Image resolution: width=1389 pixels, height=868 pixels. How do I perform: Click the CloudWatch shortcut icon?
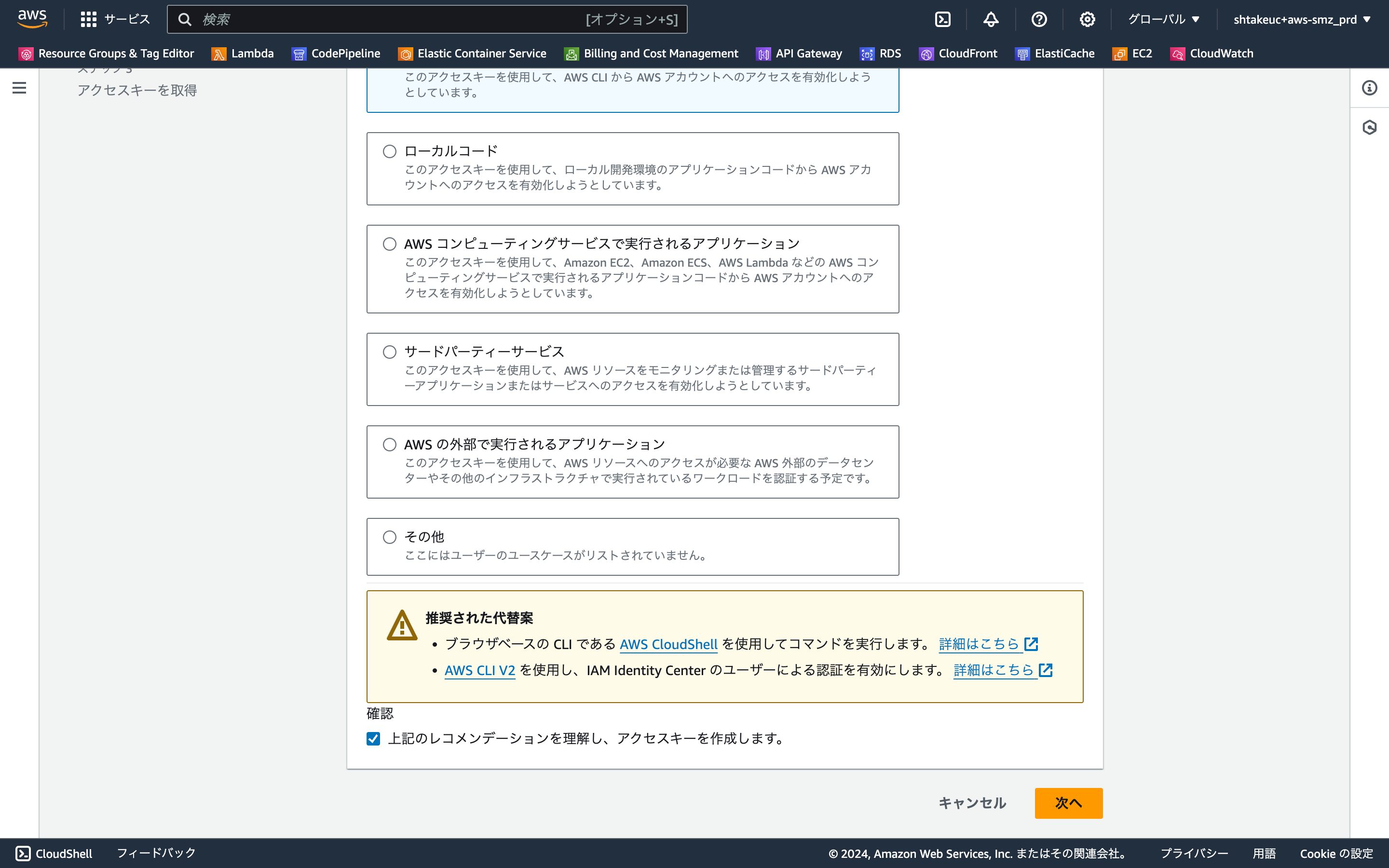click(x=1178, y=54)
